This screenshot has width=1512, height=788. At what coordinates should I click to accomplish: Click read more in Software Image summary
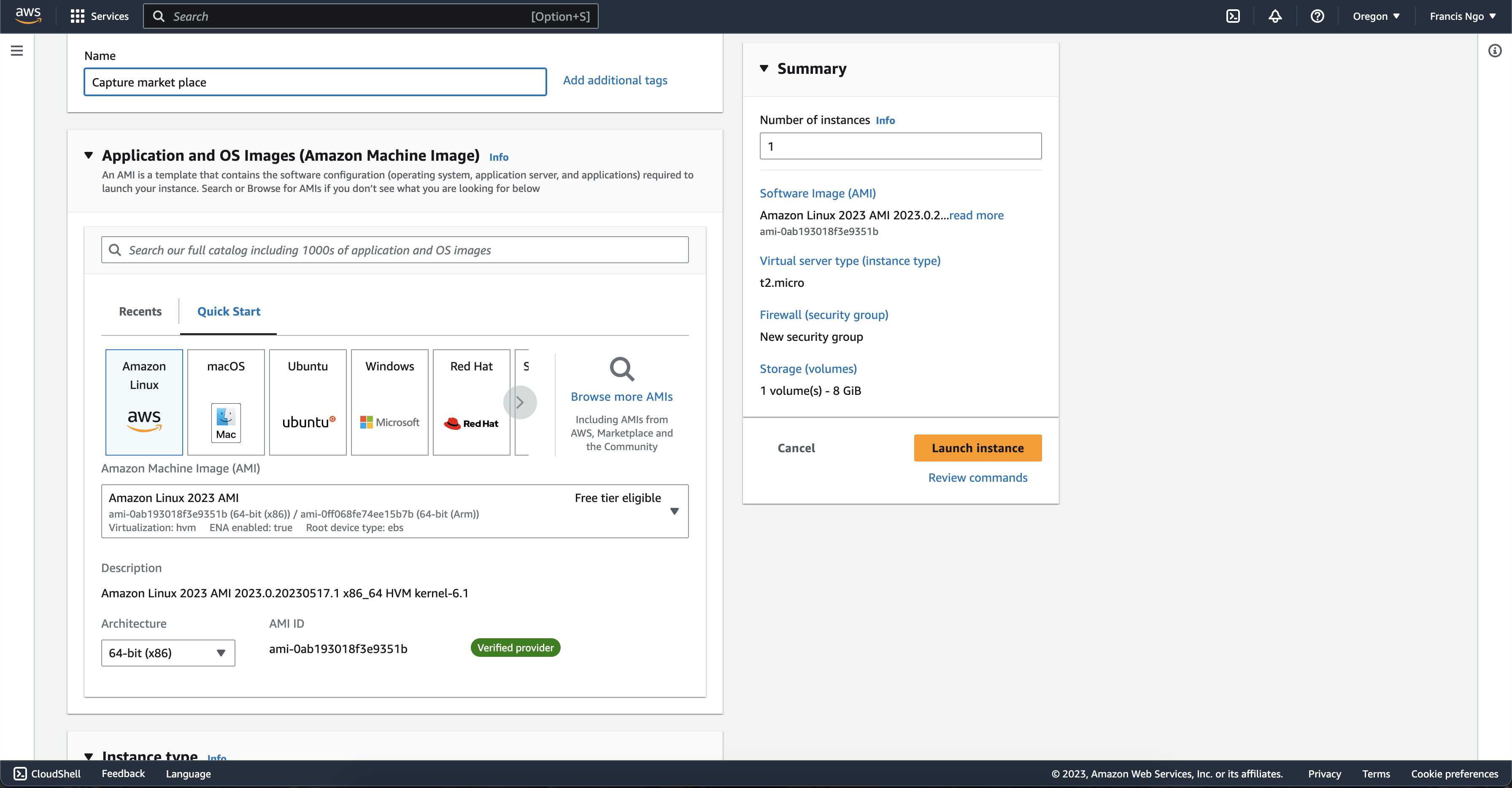click(976, 215)
